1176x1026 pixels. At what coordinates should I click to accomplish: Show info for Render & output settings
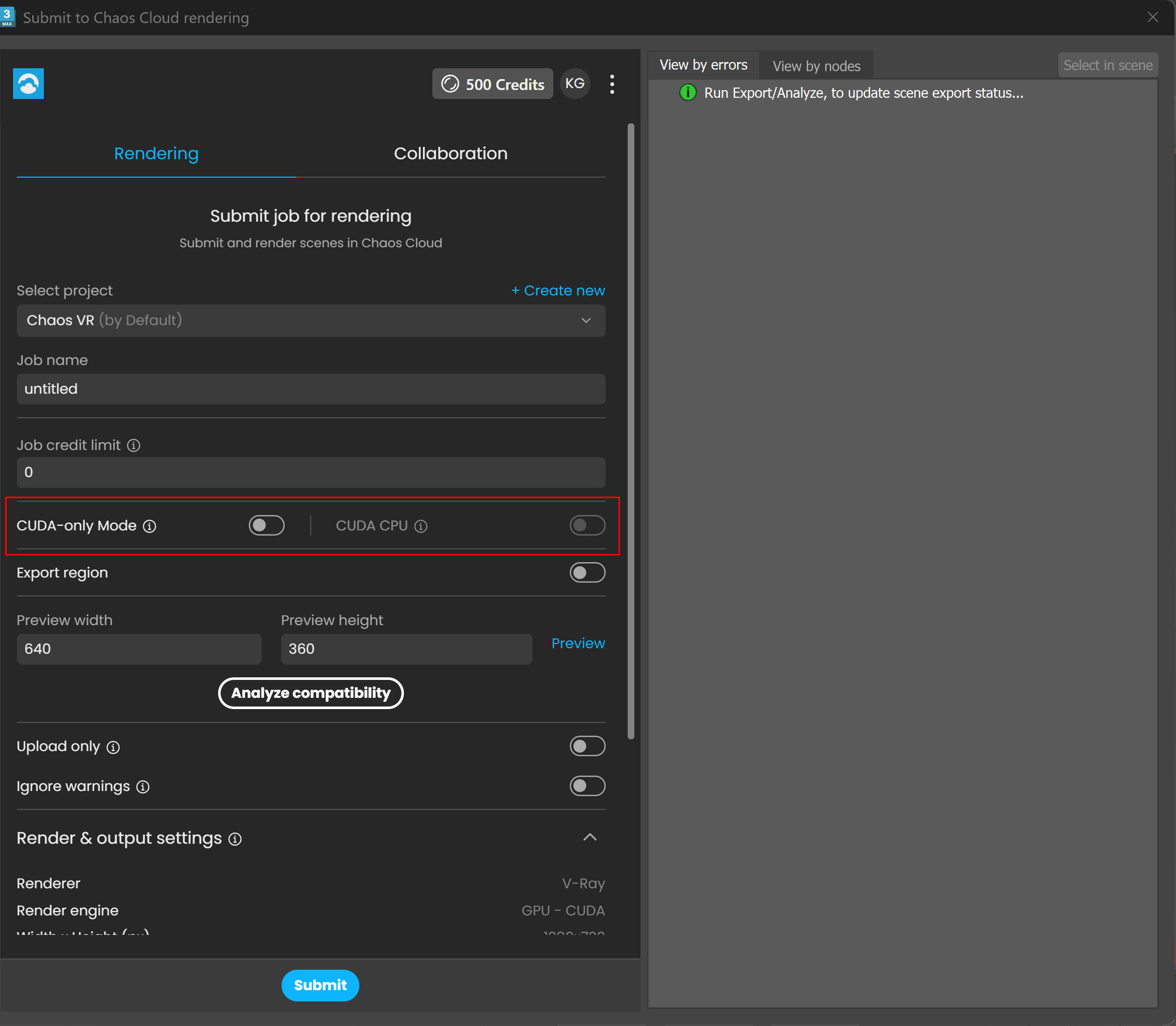236,839
